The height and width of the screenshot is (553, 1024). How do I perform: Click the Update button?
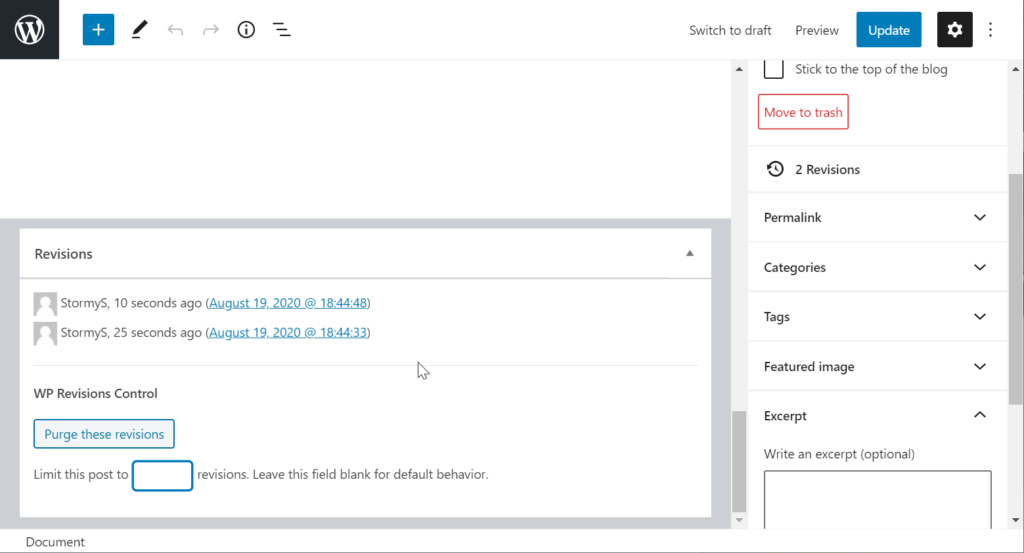(888, 30)
